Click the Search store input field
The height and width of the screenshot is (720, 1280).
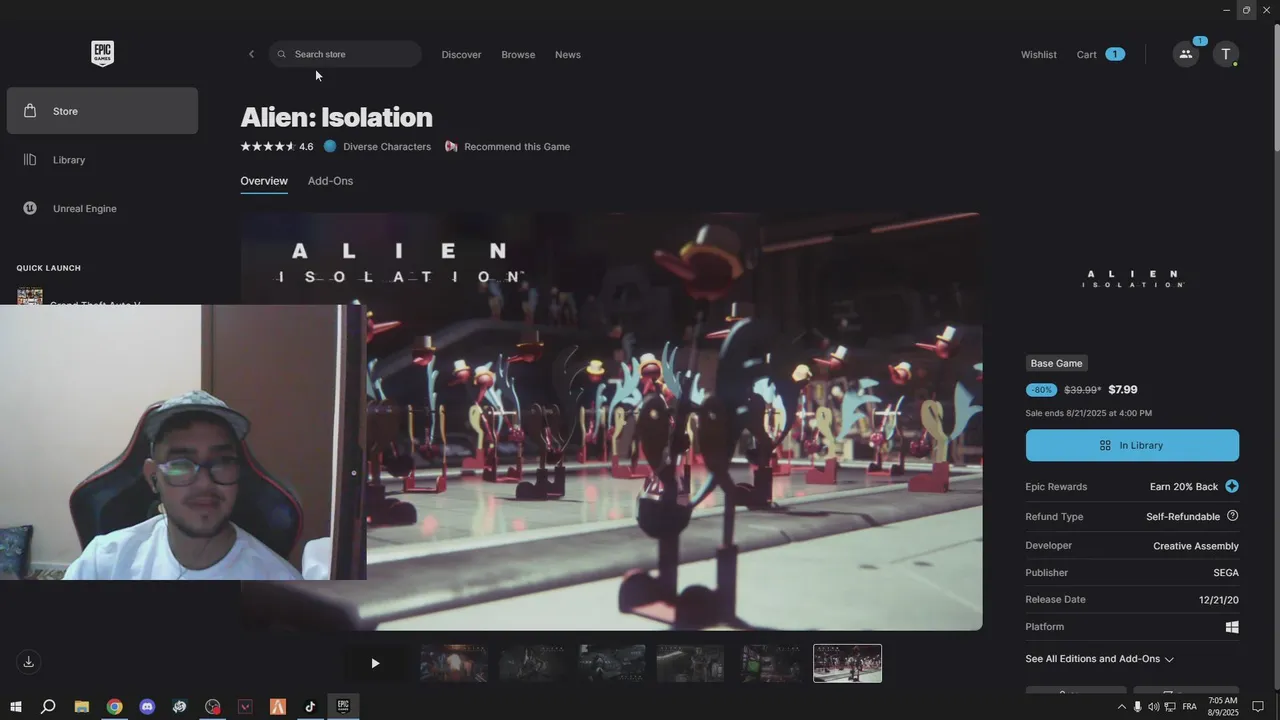click(345, 54)
